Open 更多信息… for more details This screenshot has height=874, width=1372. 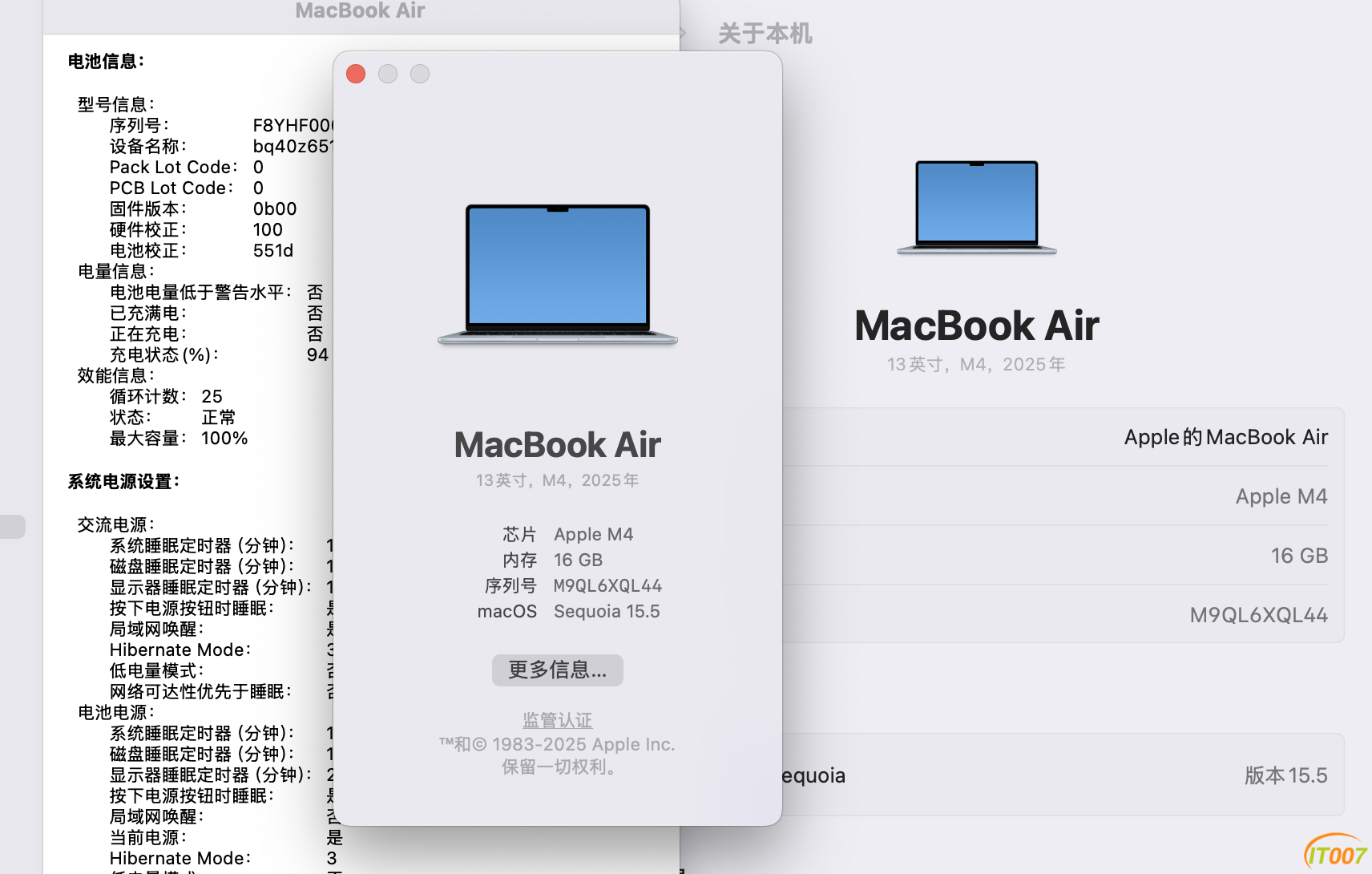558,670
